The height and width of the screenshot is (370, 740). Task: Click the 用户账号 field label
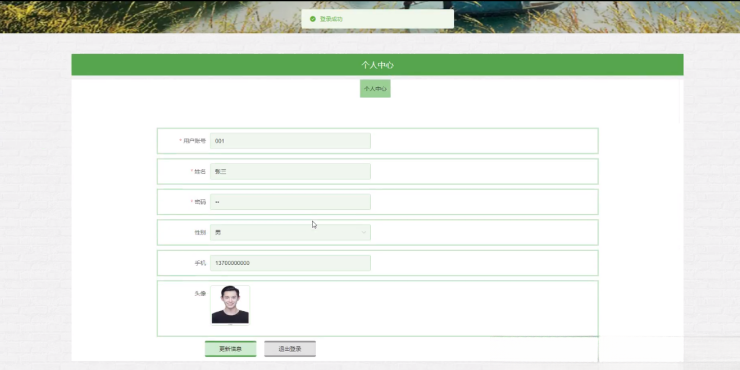[194, 141]
